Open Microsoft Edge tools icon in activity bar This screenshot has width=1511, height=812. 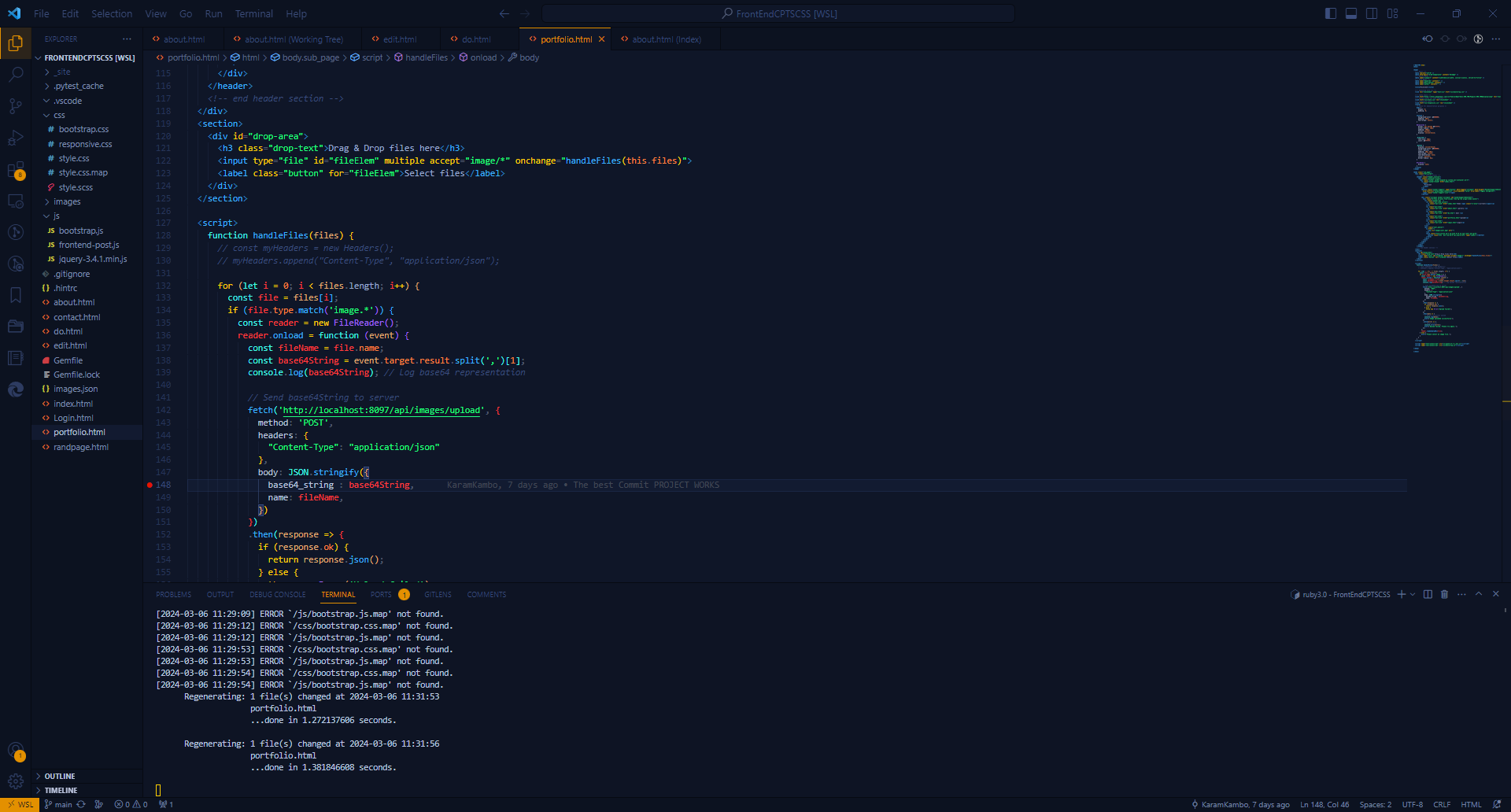(15, 389)
